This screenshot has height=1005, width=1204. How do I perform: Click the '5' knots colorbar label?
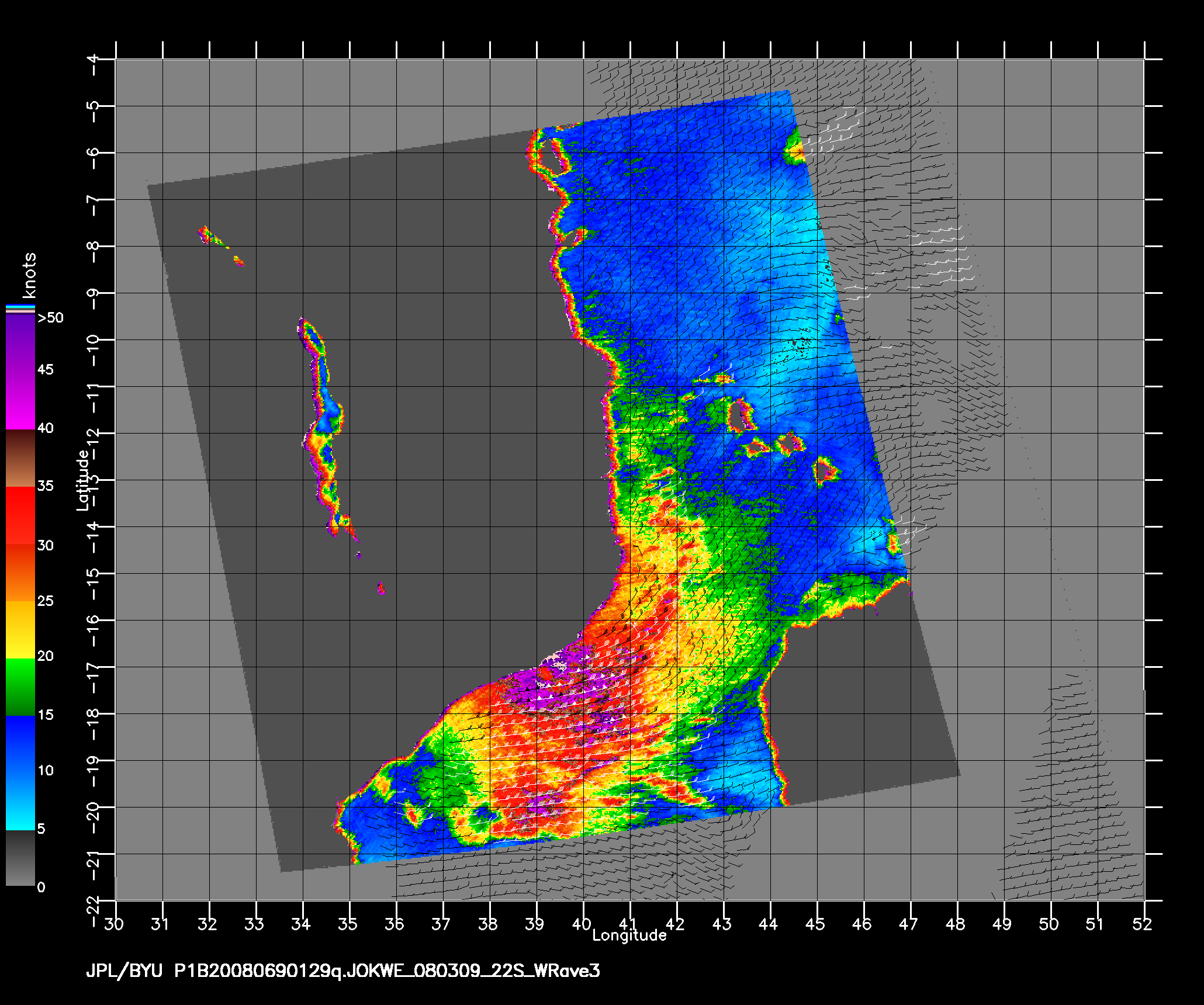tap(41, 829)
